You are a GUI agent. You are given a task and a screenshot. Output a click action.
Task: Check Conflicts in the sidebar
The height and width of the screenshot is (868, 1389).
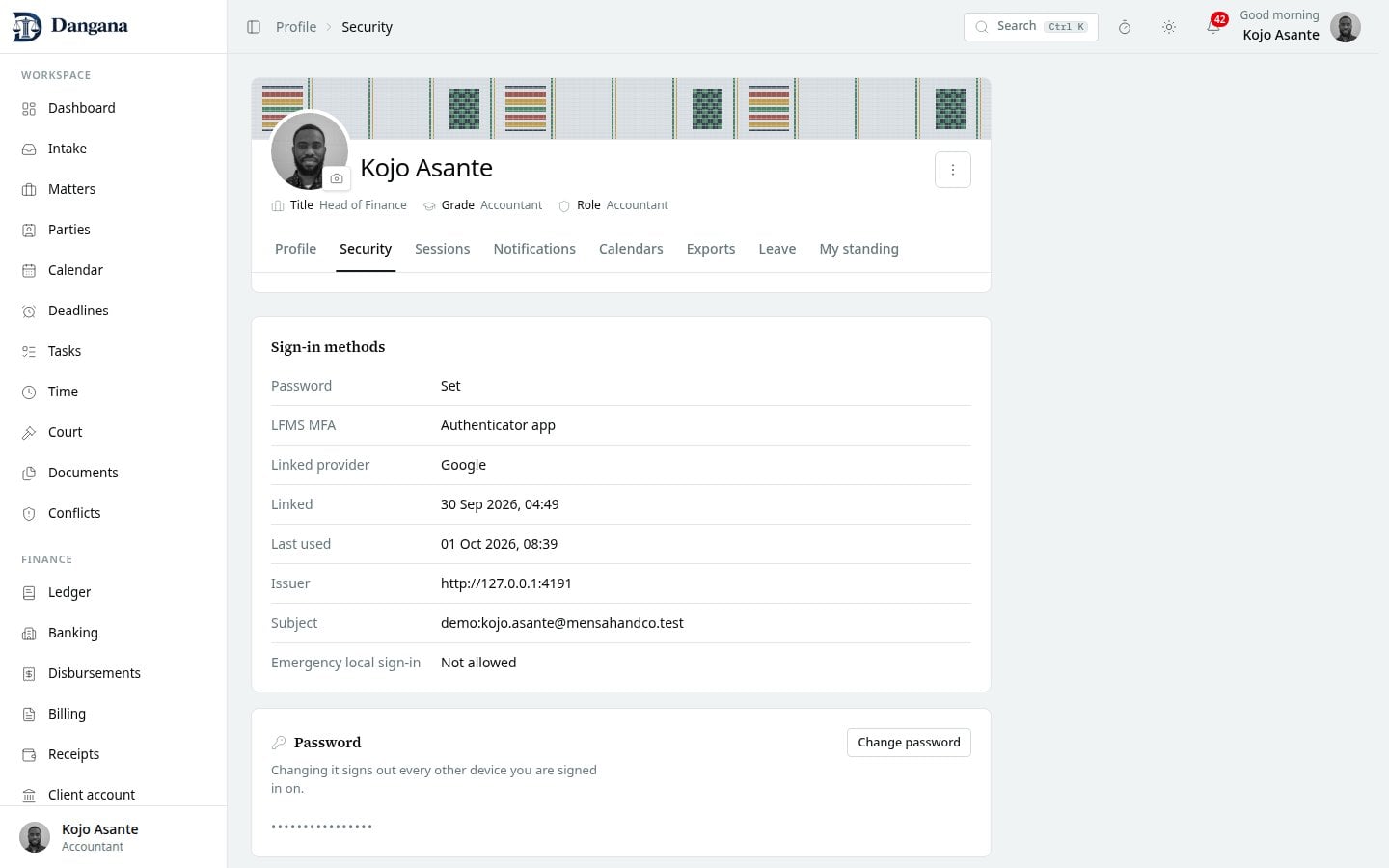point(113,513)
